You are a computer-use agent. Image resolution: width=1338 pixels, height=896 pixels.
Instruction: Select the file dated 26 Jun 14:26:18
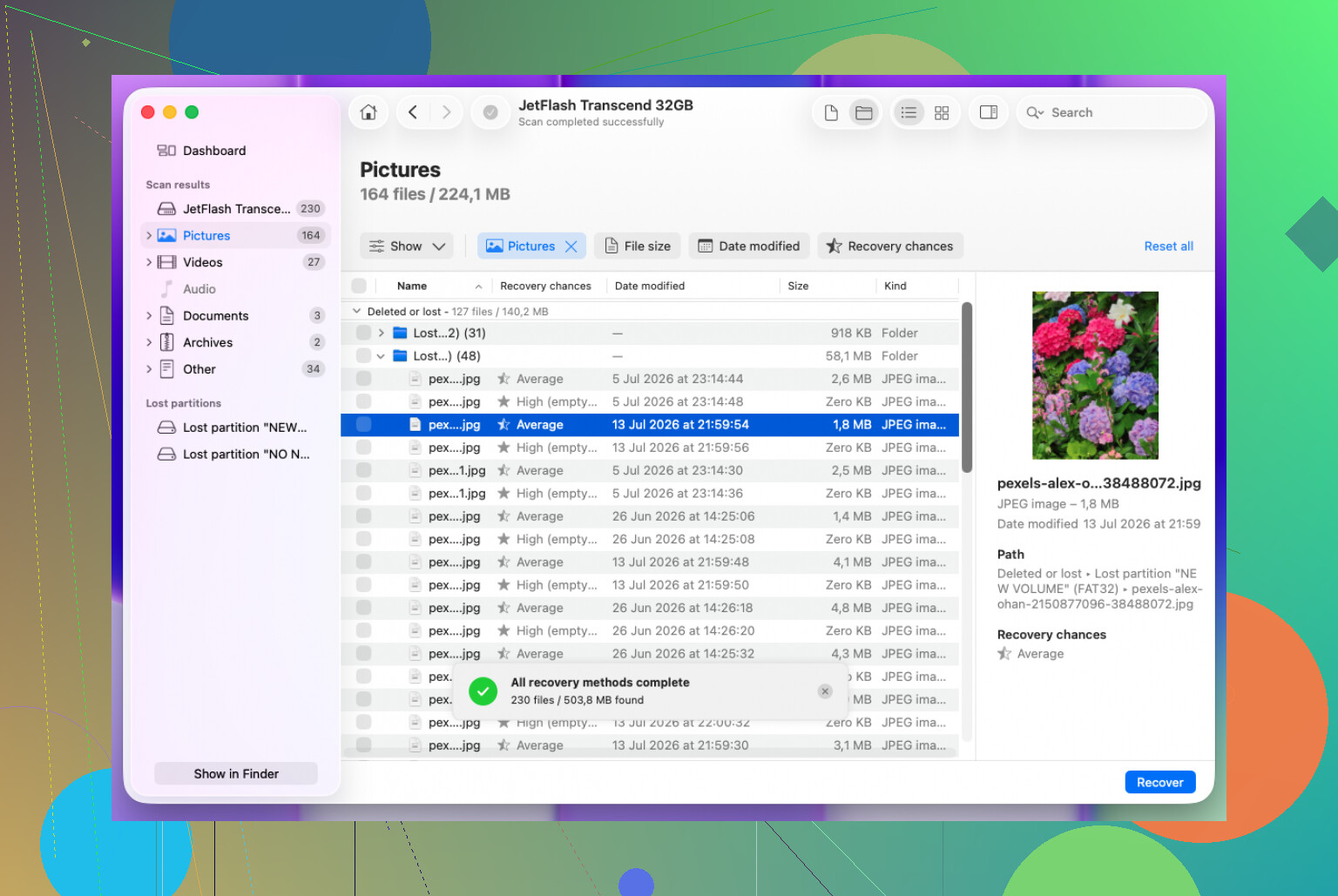pyautogui.click(x=650, y=608)
